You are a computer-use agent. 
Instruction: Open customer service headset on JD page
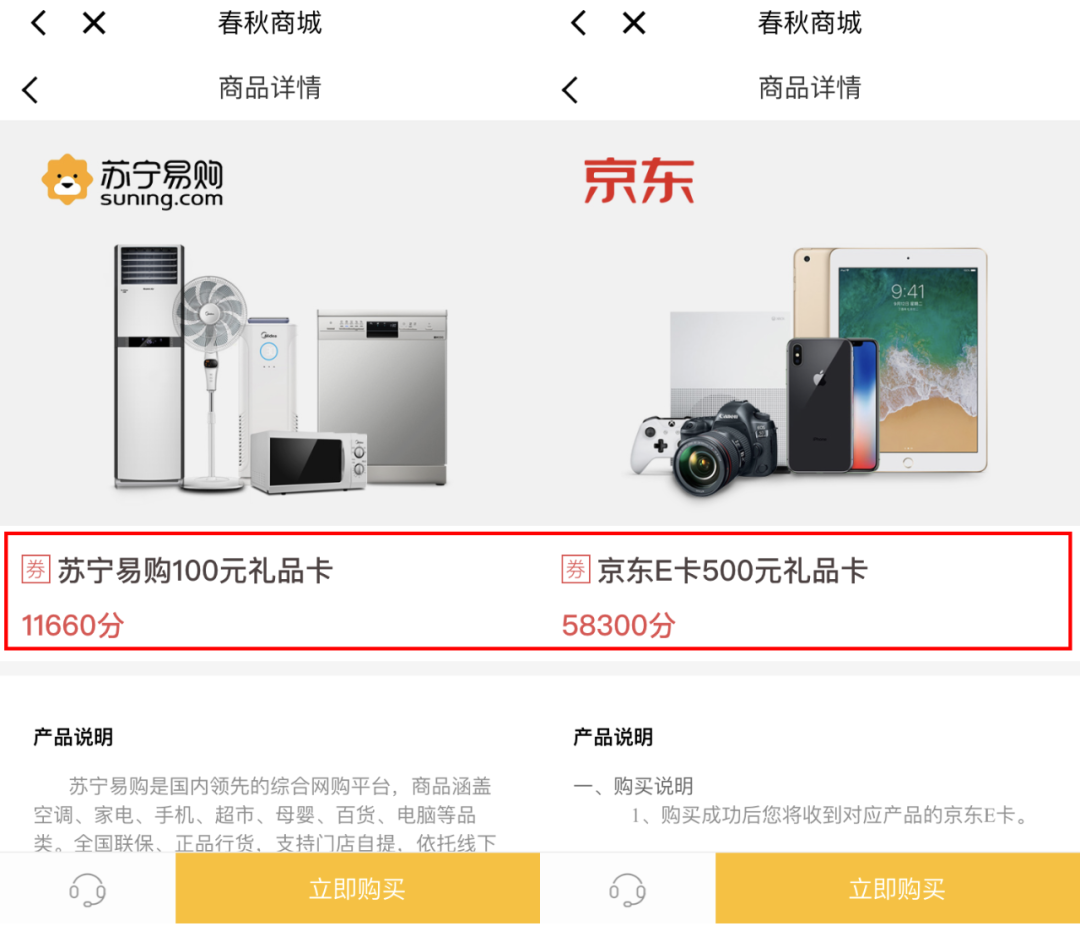(627, 889)
